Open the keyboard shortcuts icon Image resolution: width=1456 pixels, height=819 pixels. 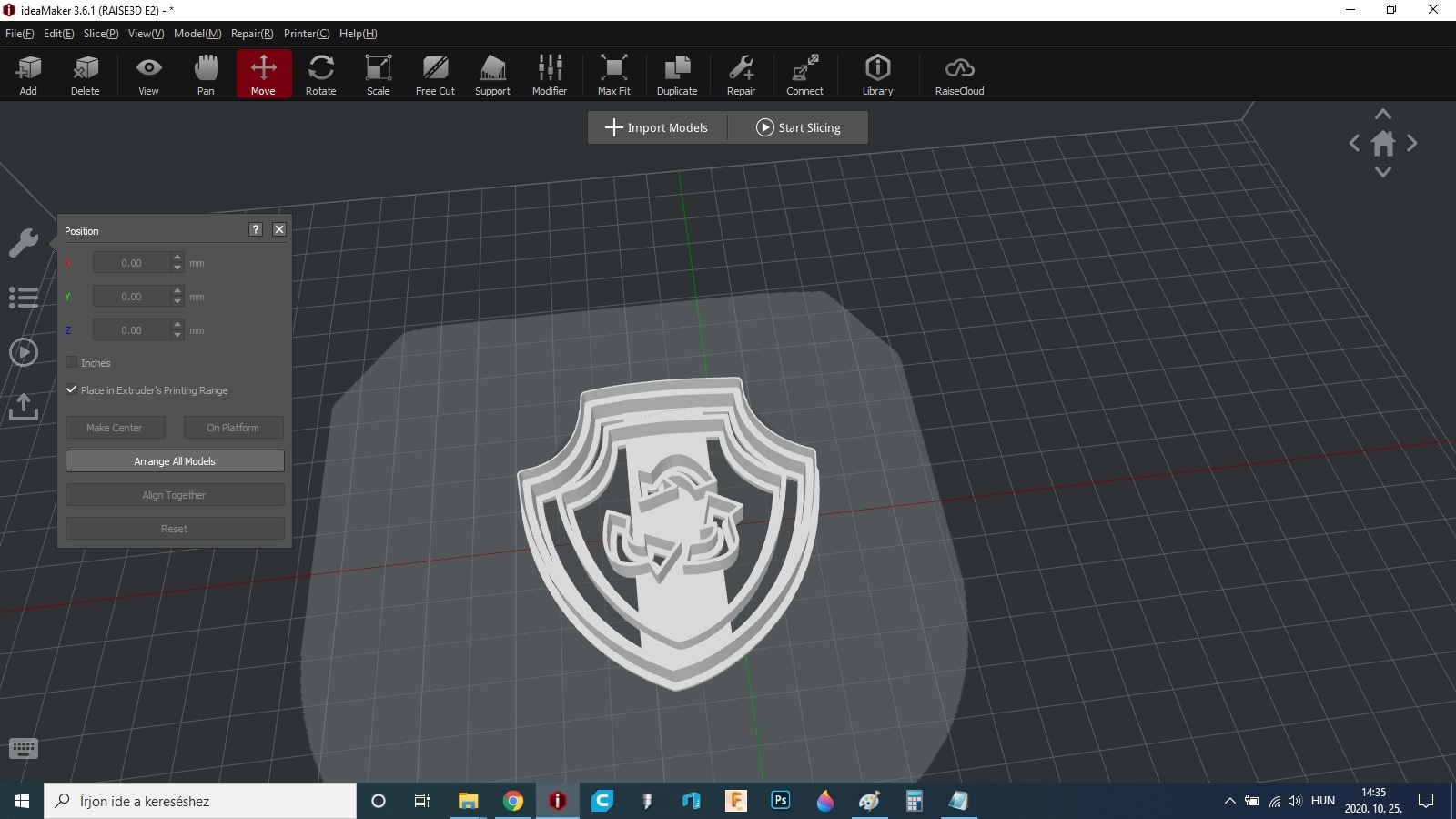pos(23,748)
